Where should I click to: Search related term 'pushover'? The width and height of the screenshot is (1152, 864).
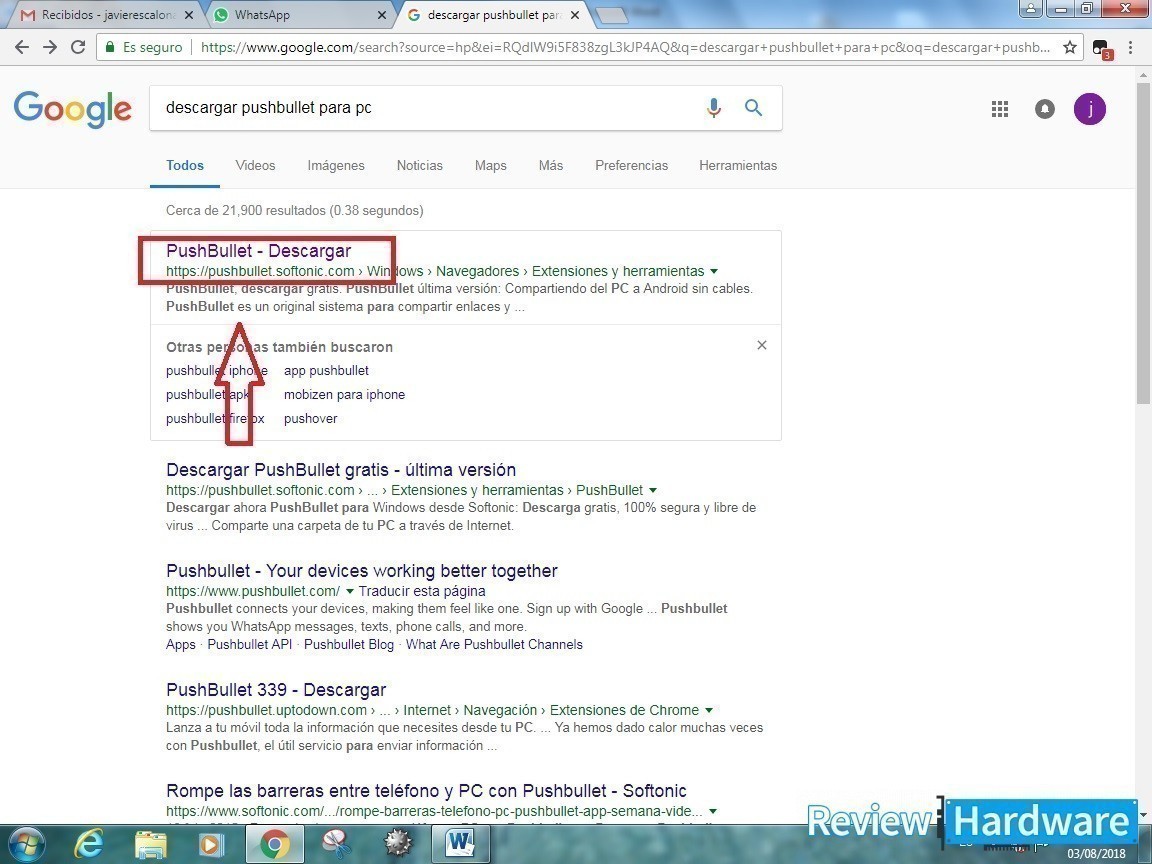click(x=311, y=419)
